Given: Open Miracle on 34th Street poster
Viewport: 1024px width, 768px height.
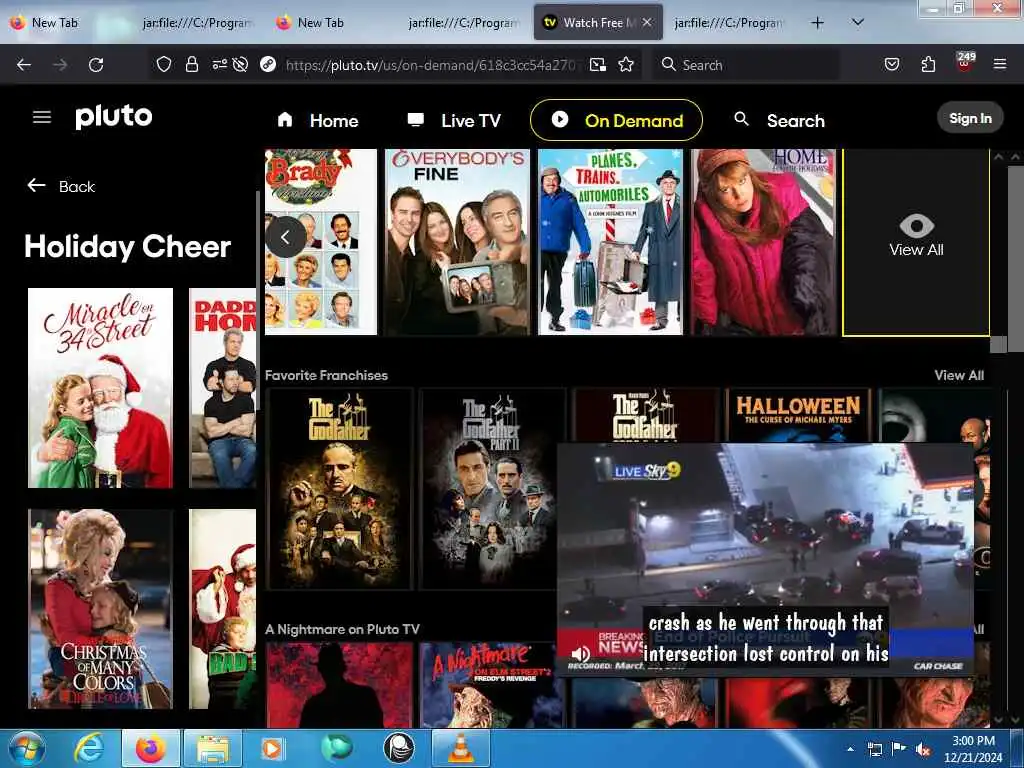Looking at the screenshot, I should tap(101, 388).
